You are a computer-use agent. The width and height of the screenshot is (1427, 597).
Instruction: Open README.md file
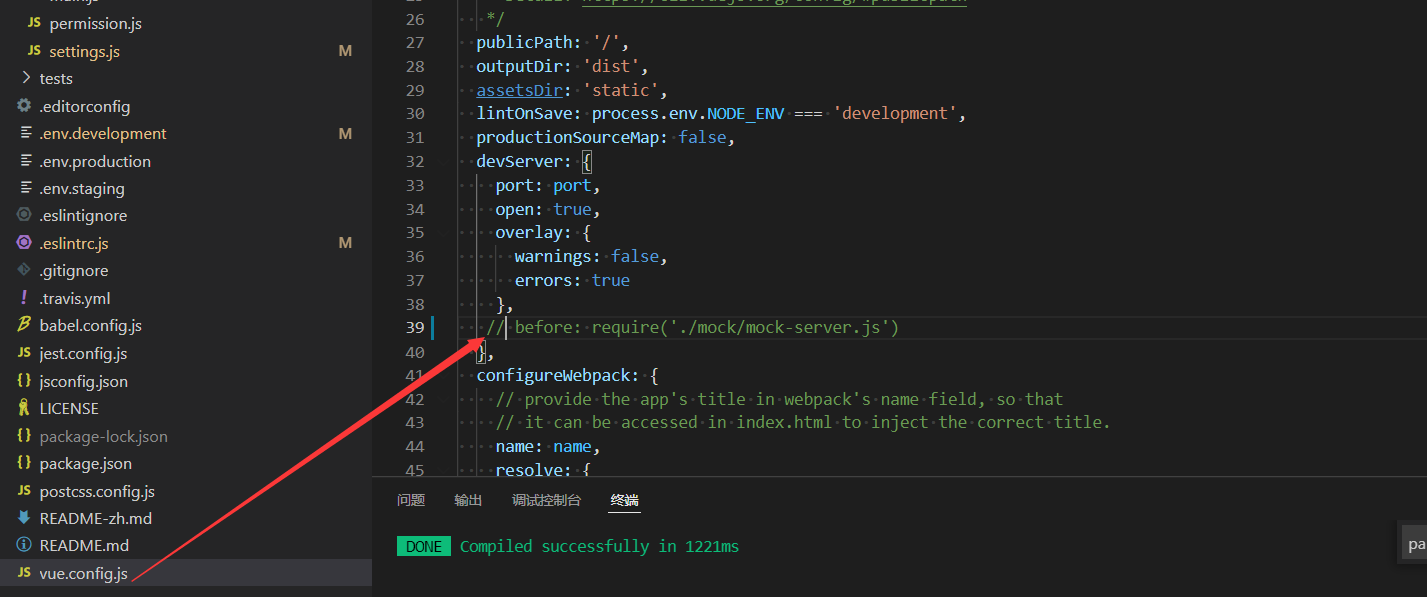(84, 545)
